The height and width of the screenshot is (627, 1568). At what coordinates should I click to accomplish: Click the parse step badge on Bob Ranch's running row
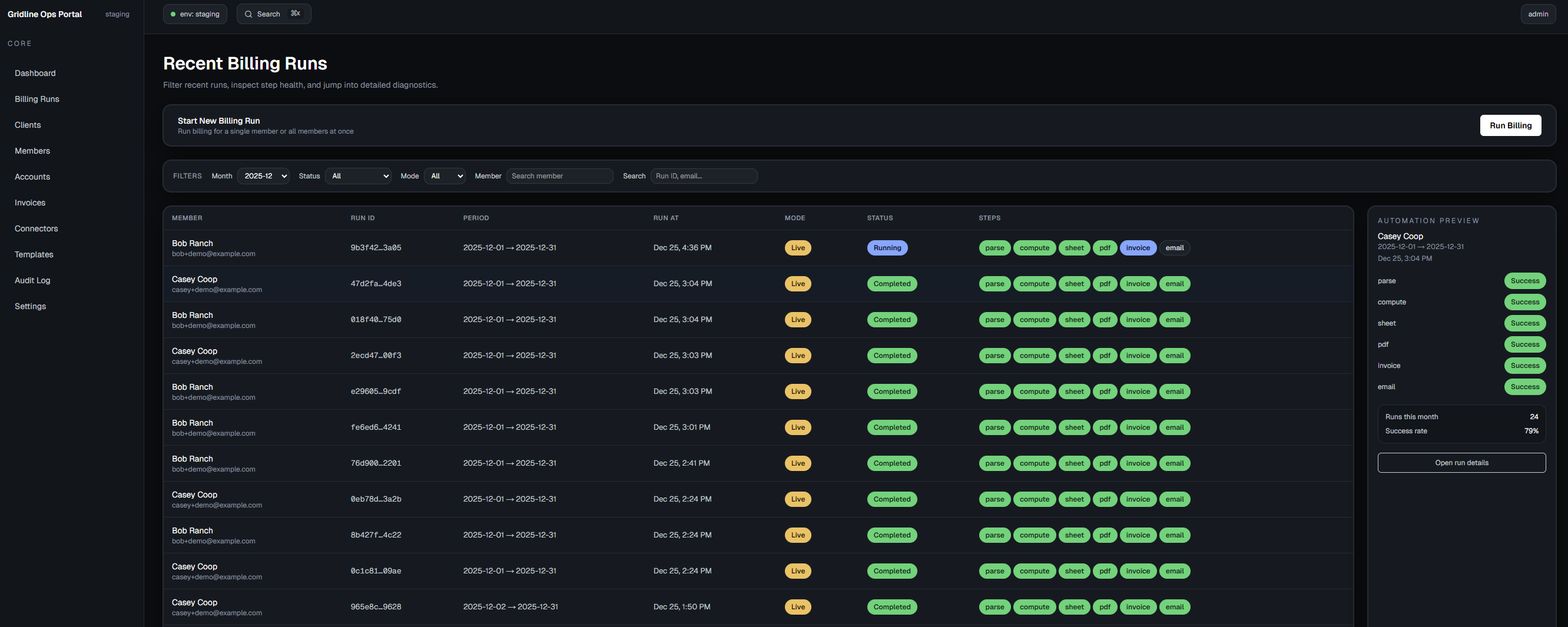(994, 248)
